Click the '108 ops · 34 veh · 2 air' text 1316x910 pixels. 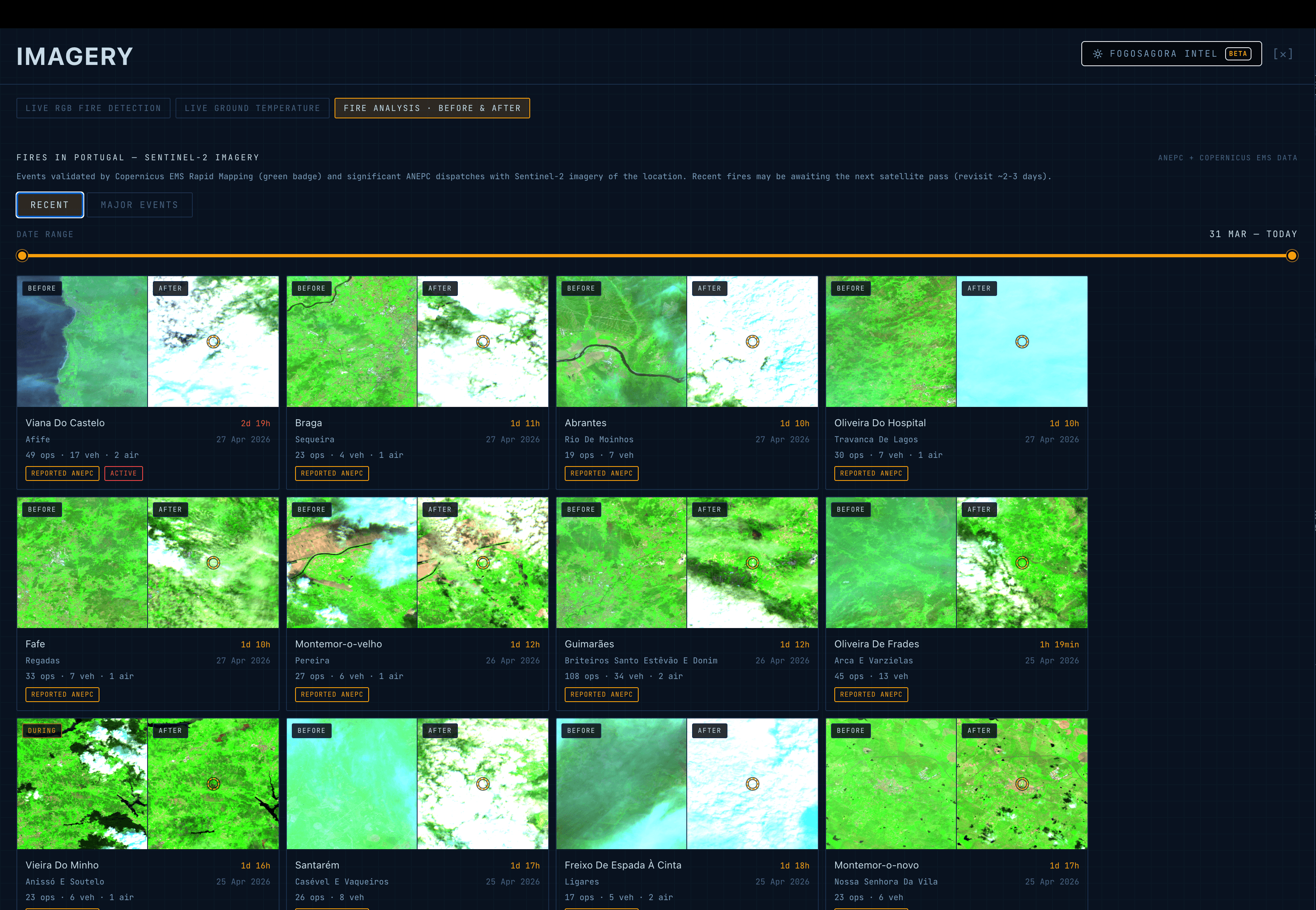pos(624,676)
